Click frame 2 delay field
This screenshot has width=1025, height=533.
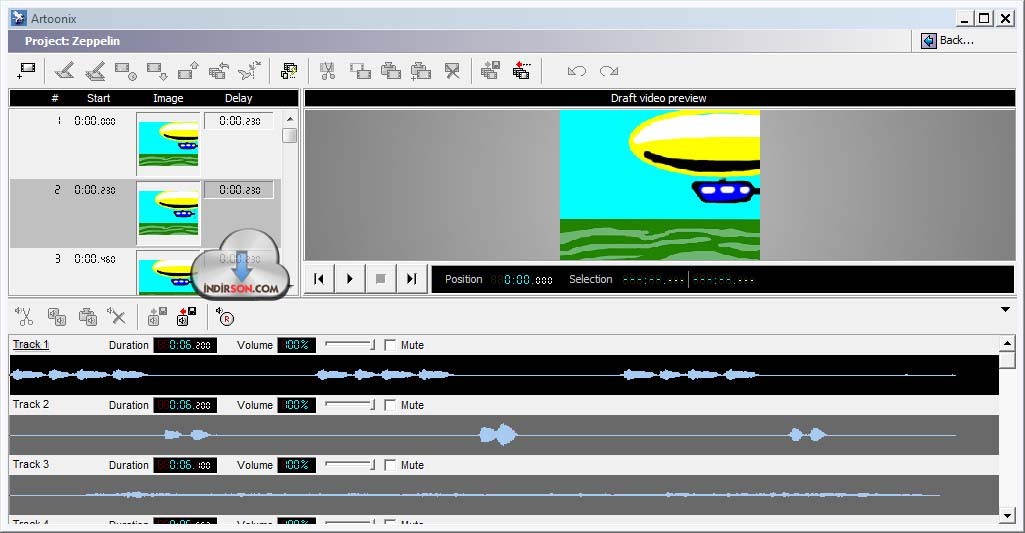click(239, 190)
